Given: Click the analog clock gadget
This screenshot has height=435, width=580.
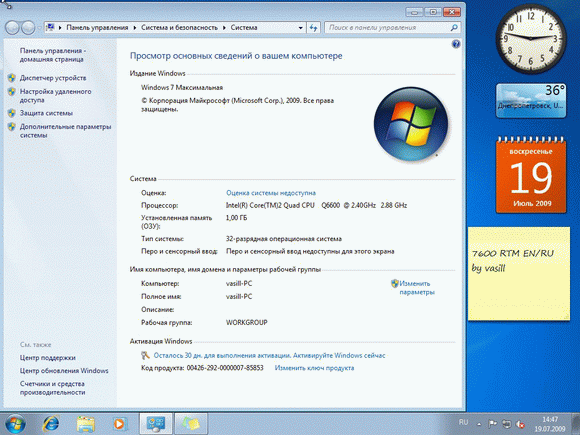Looking at the screenshot, I should [531, 38].
